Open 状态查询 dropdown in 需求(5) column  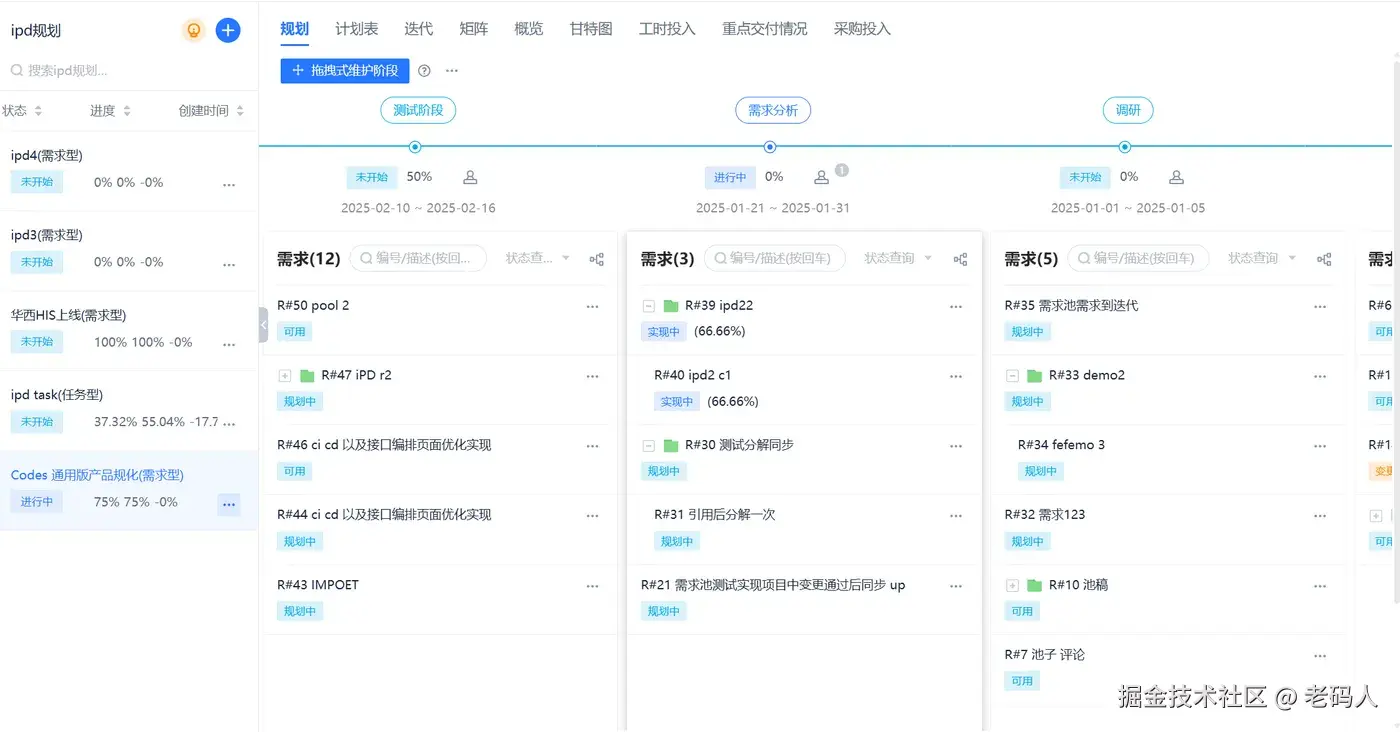1261,258
